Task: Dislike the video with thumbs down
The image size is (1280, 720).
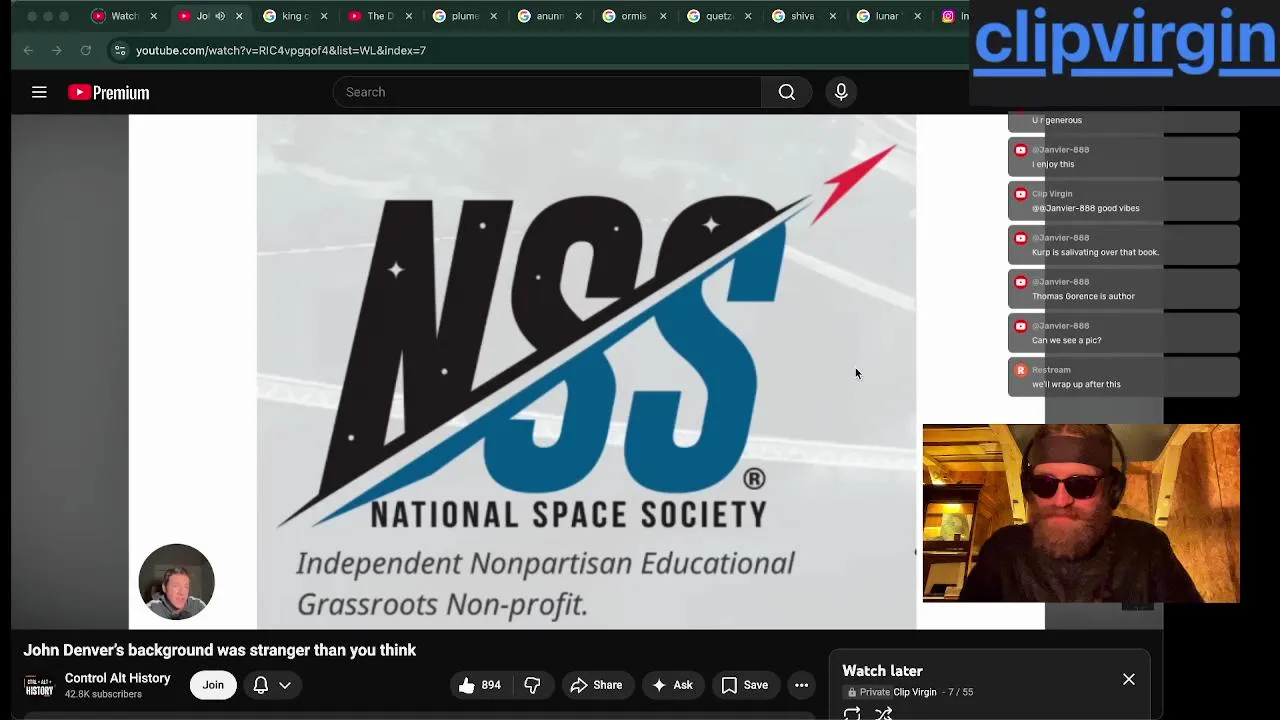Action: pos(532,685)
